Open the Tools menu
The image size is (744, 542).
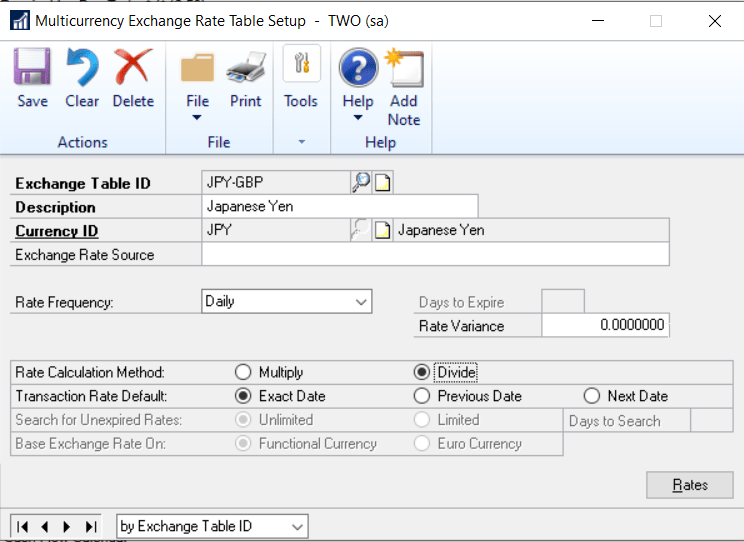click(300, 80)
